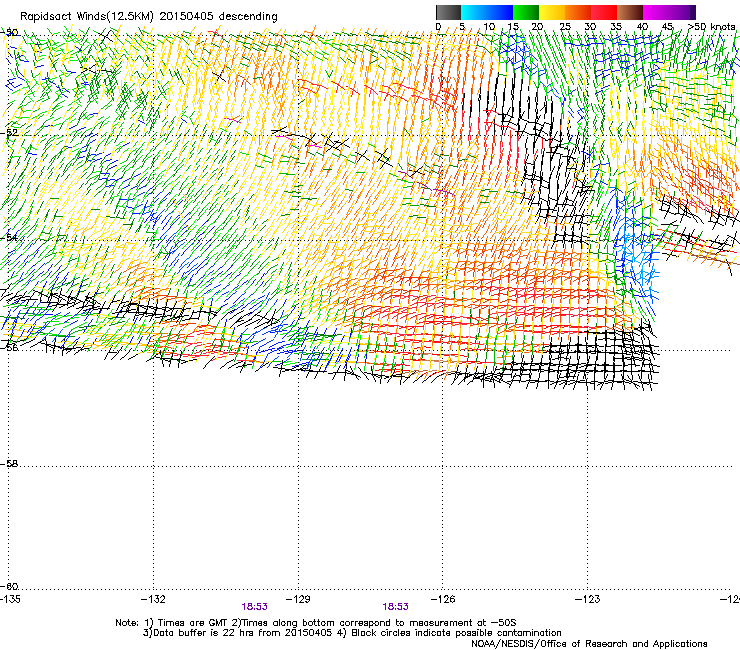The image size is (740, 650).
Task: Click the legend tick label '25'
Action: pos(565,26)
